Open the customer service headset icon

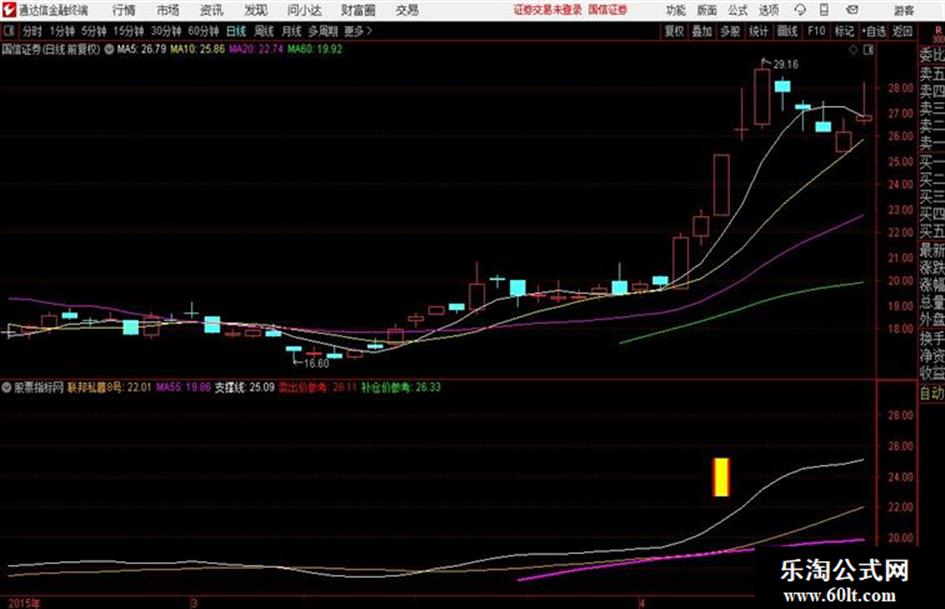(x=800, y=10)
